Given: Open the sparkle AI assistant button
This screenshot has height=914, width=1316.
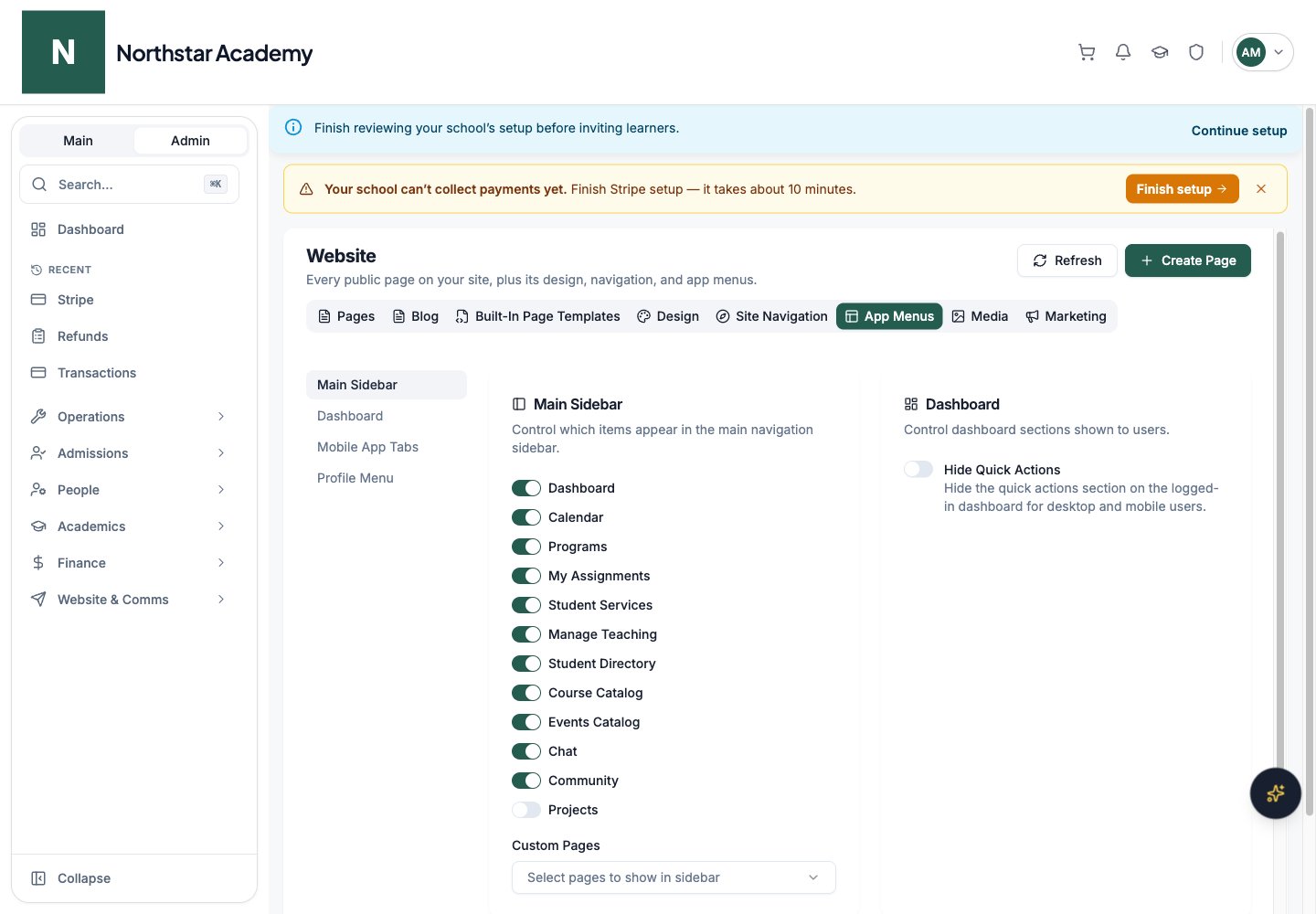Looking at the screenshot, I should pyautogui.click(x=1276, y=793).
